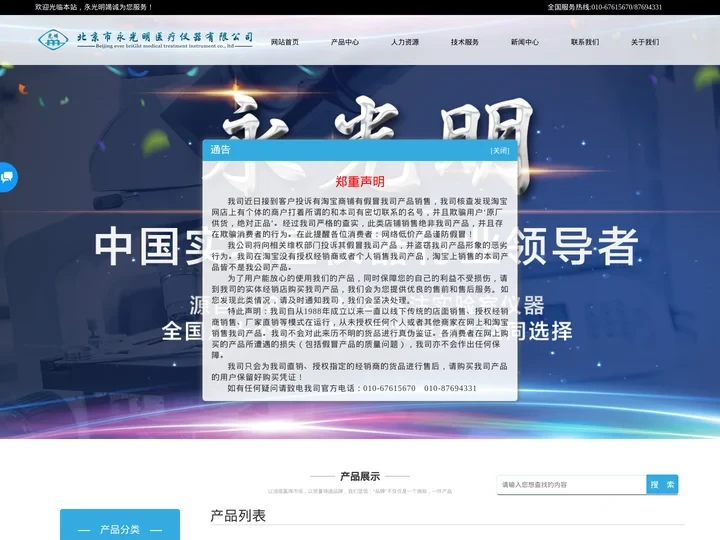Go to 网站首页 in the navigation

click(285, 42)
